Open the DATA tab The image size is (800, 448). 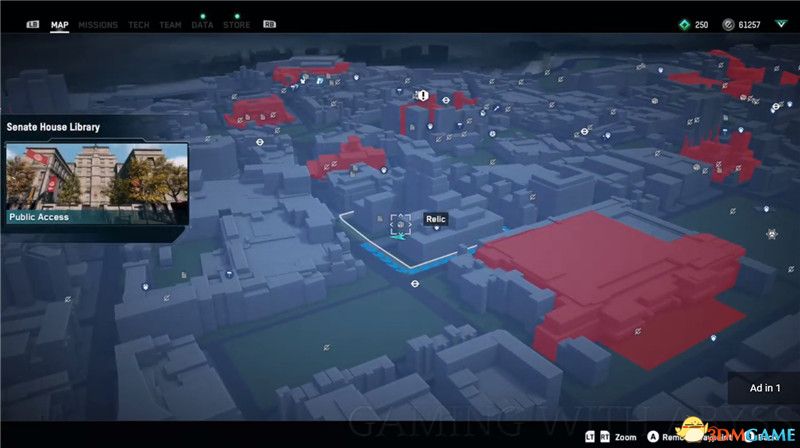(x=202, y=24)
